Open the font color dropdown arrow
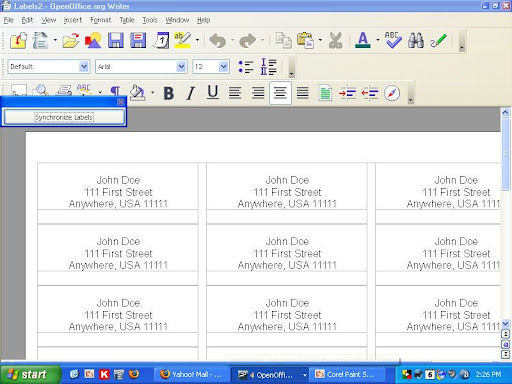512x384 pixels. (378, 40)
